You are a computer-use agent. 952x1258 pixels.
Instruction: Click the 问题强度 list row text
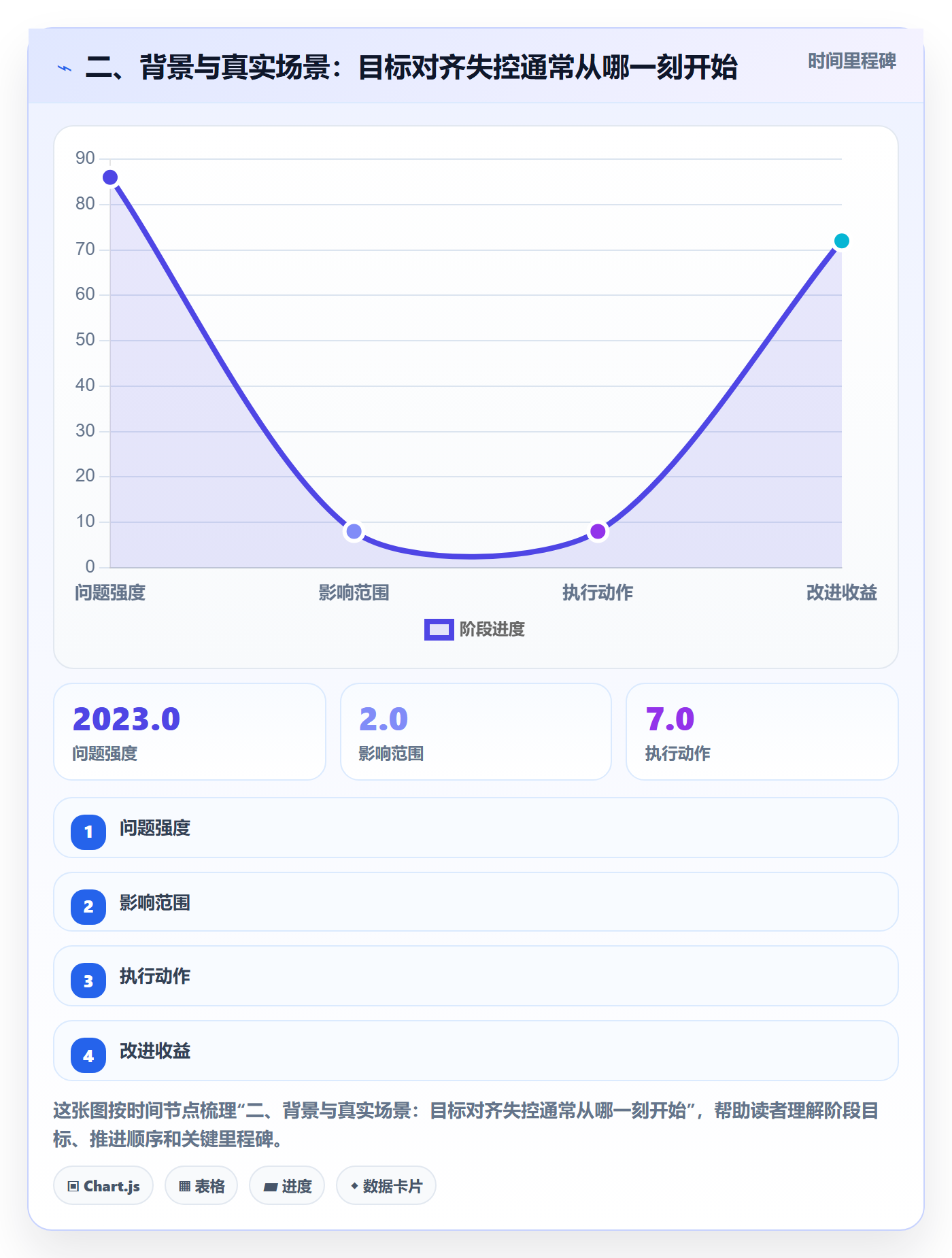(155, 828)
